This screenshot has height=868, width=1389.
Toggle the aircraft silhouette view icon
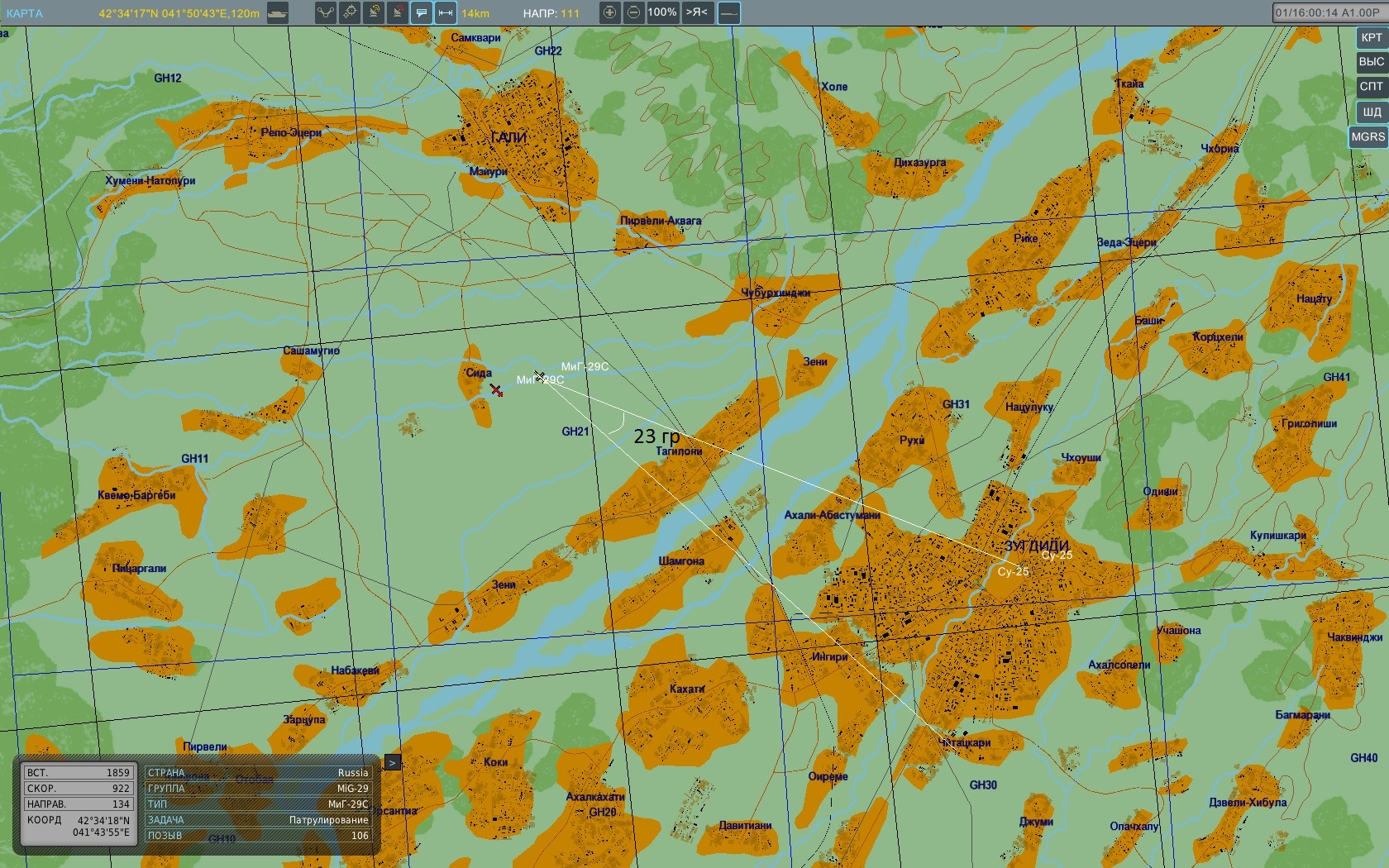coord(728,12)
